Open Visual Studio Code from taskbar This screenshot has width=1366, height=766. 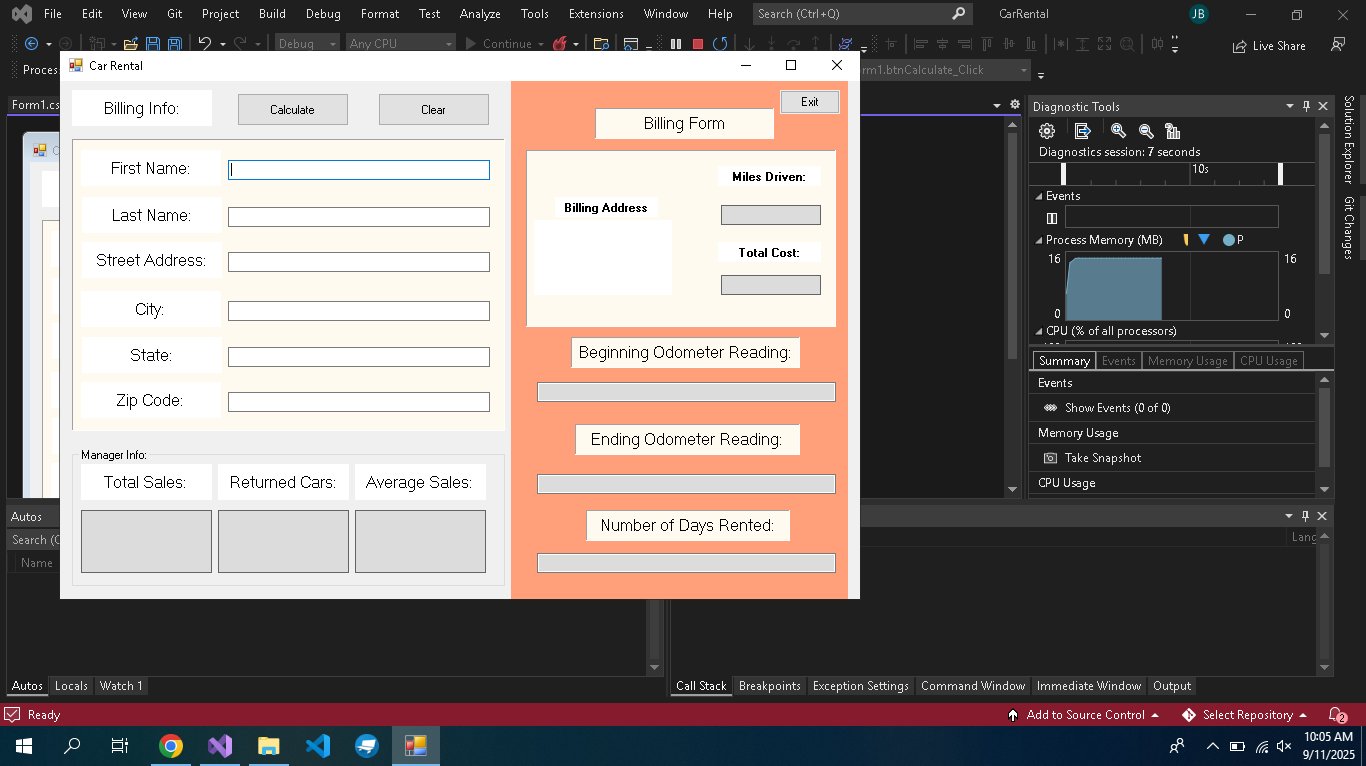[318, 746]
